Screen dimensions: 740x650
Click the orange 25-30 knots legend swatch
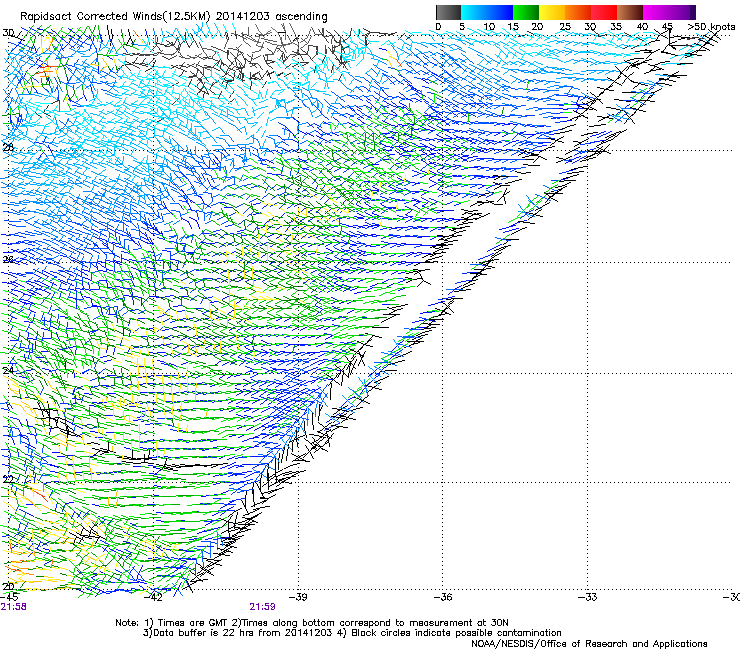(578, 12)
